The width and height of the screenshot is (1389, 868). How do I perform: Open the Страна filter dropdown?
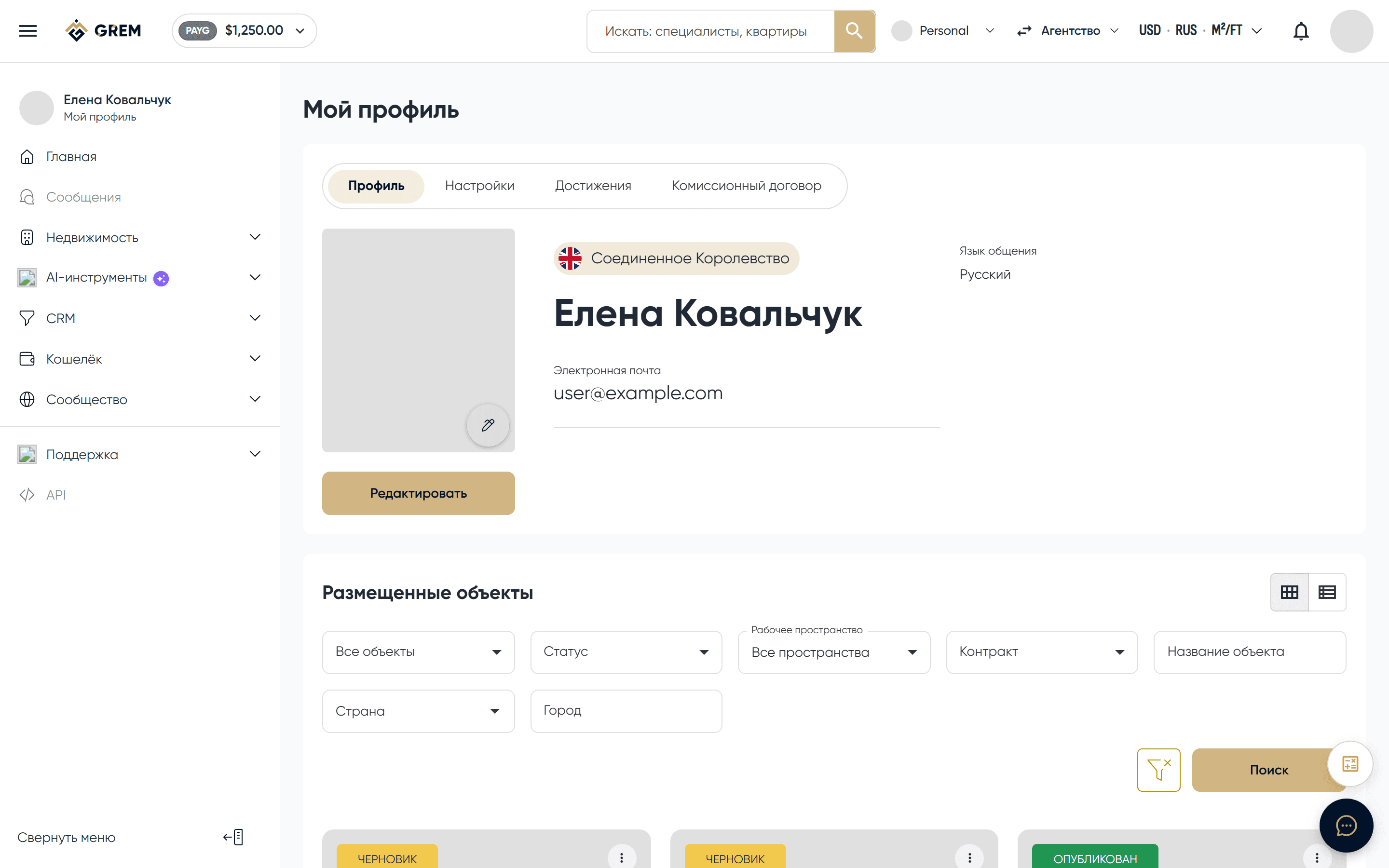tap(418, 711)
